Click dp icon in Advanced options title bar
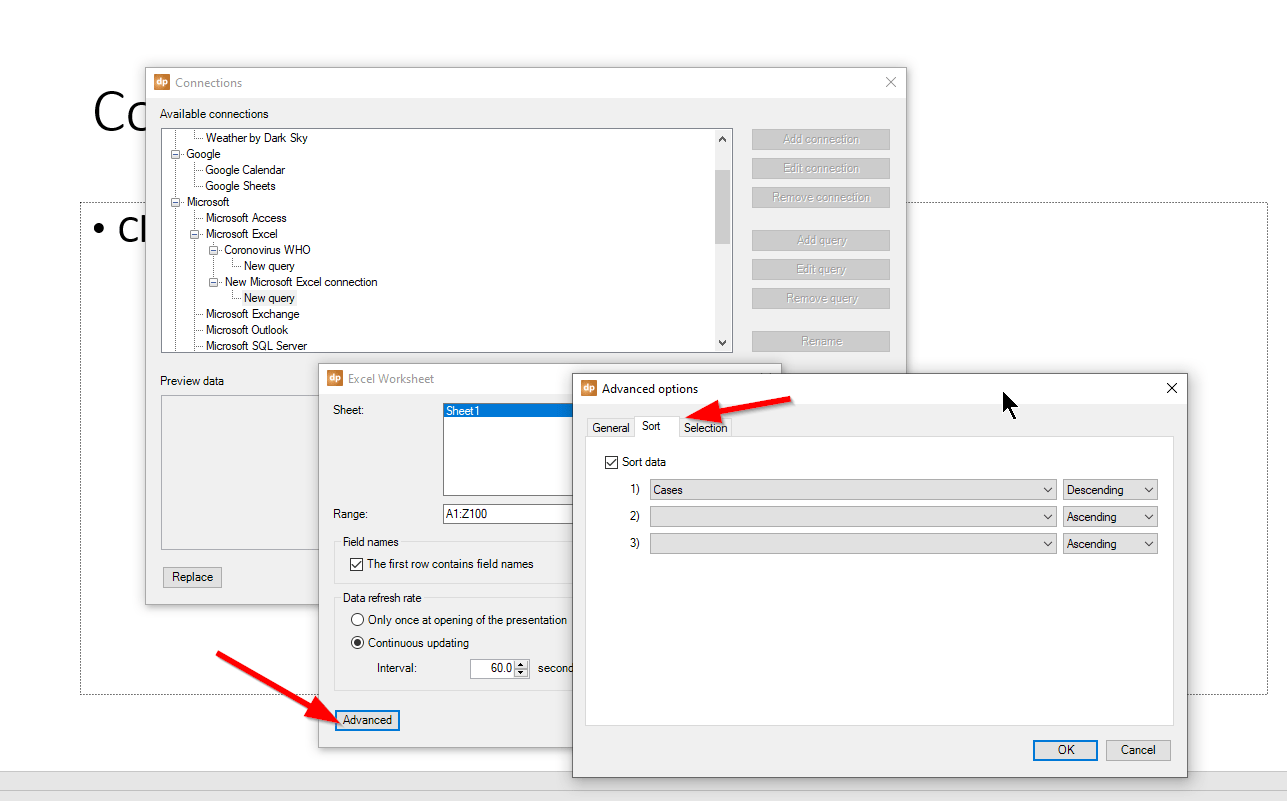This screenshot has width=1287, height=801. [x=590, y=388]
